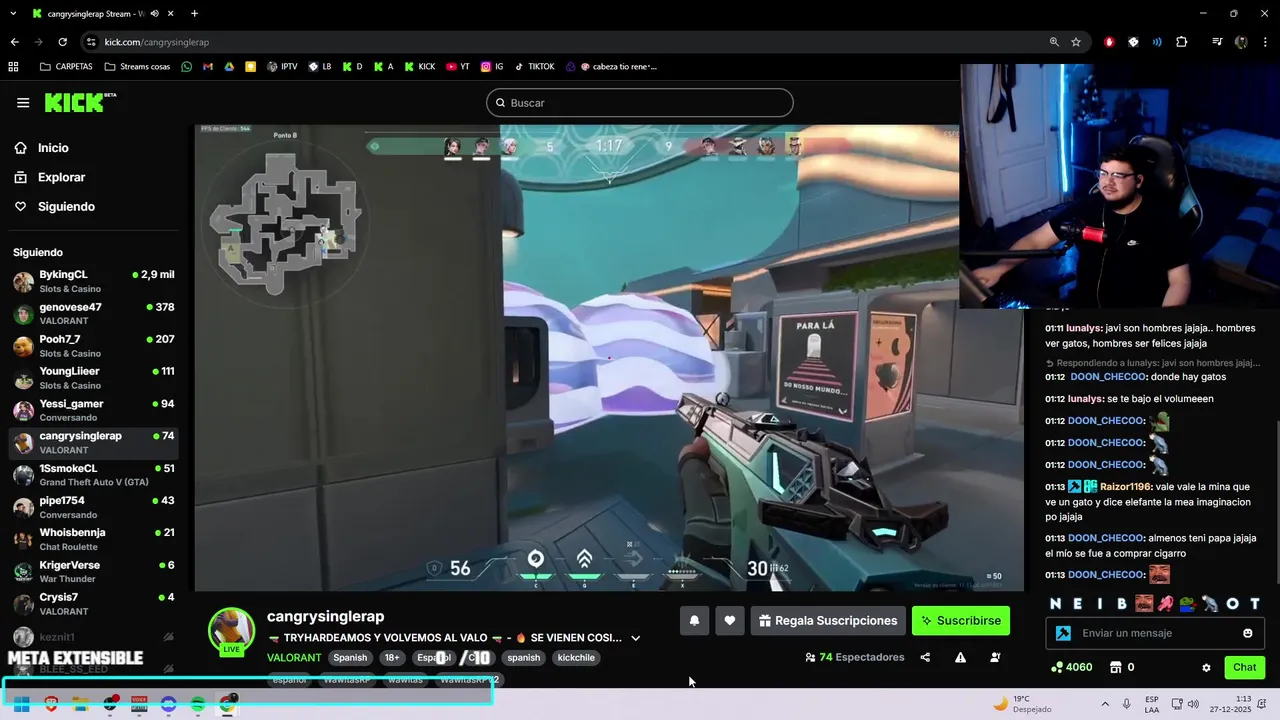Open KrigerVerse channel from sidebar

coord(94,572)
